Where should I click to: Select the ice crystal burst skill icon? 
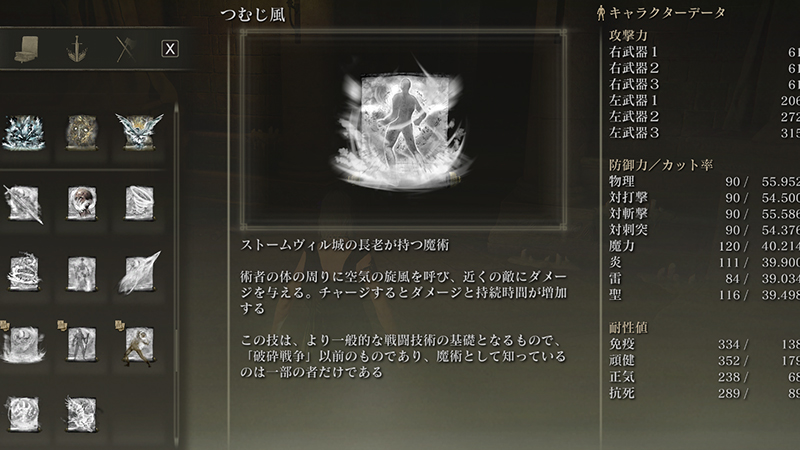pos(23,132)
